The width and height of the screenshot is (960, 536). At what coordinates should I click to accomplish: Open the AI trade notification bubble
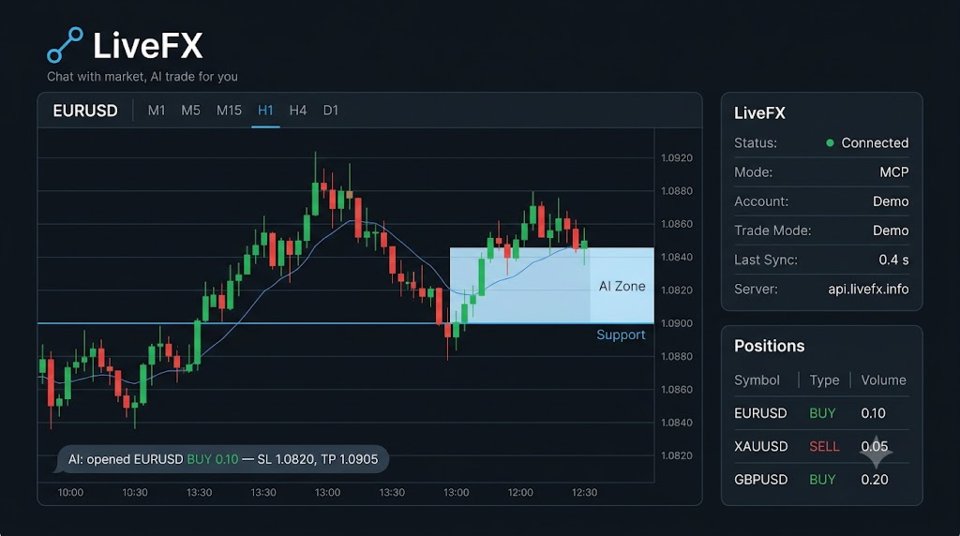pyautogui.click(x=222, y=459)
